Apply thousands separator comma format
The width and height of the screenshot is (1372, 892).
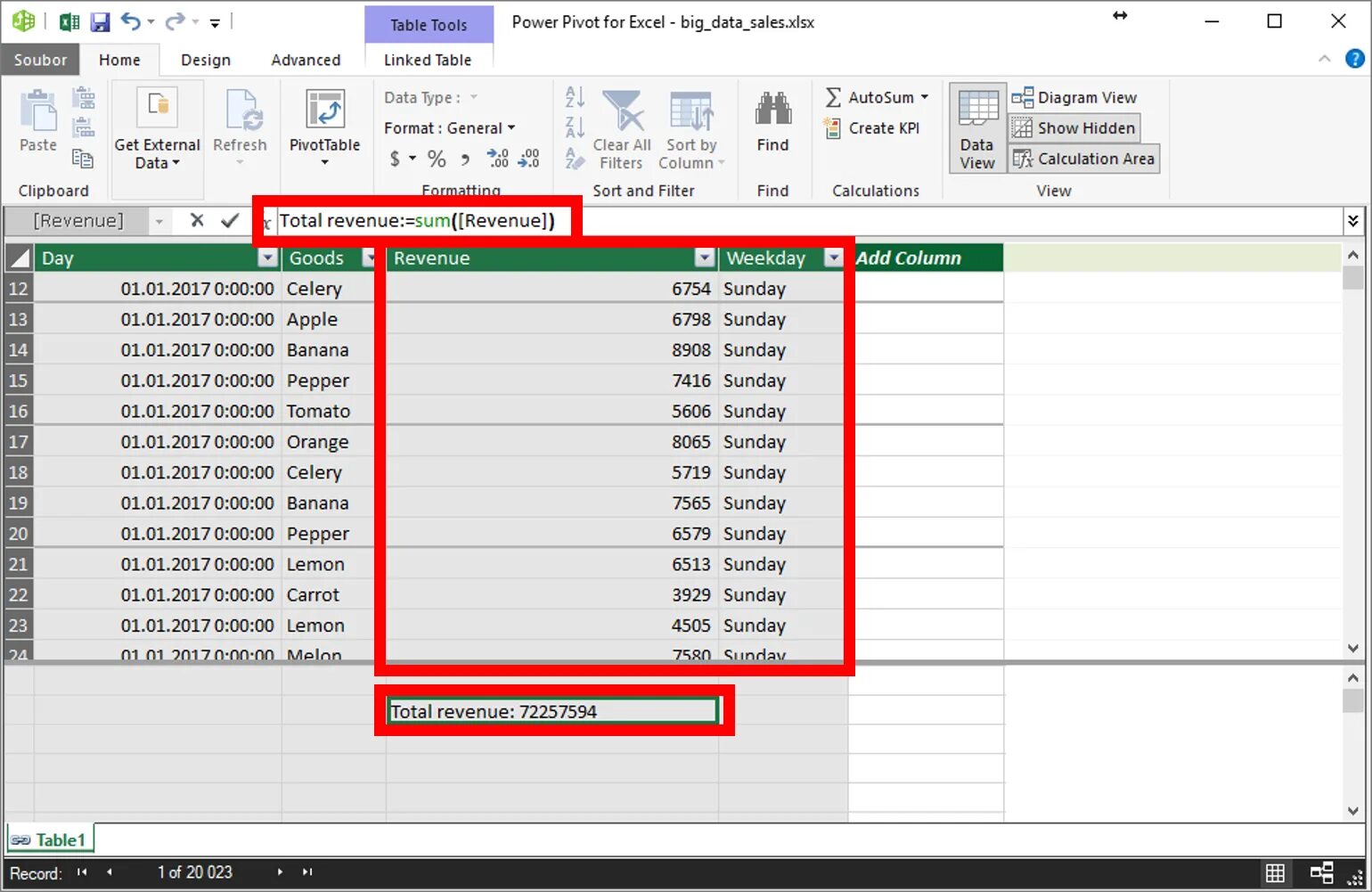click(x=465, y=160)
